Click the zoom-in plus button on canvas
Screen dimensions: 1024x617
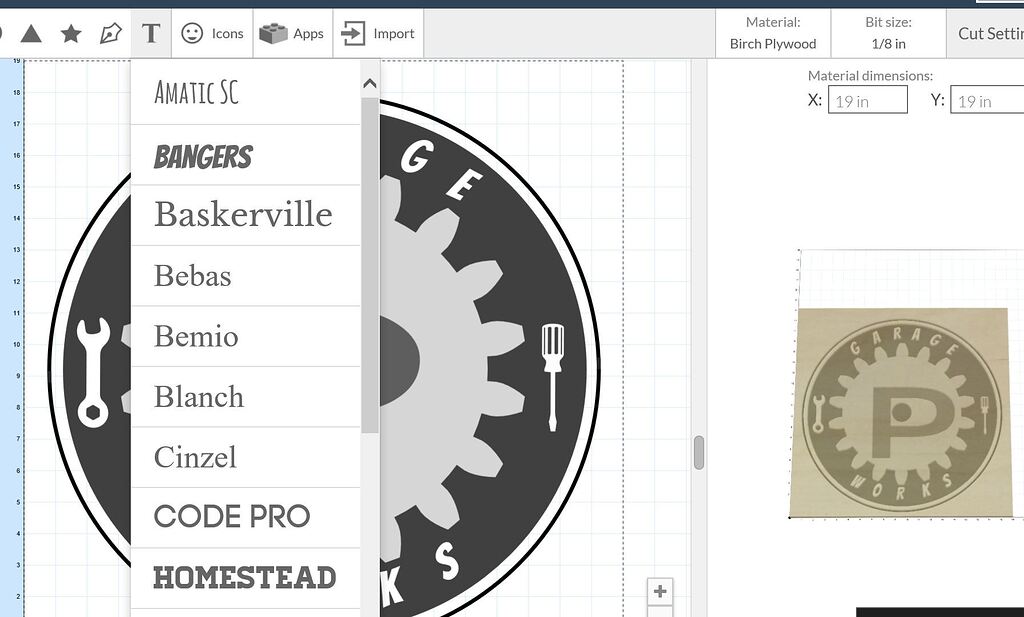(x=659, y=591)
